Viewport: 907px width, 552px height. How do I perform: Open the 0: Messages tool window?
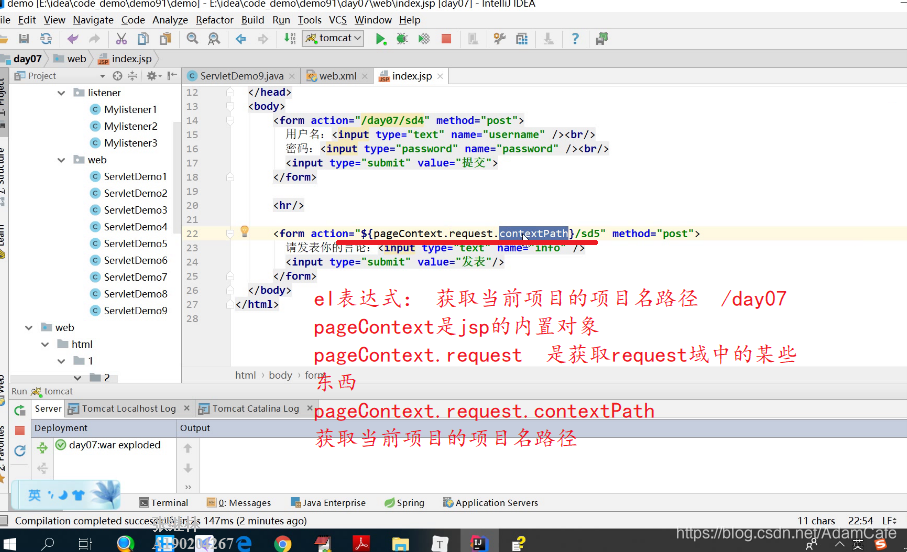[239, 503]
